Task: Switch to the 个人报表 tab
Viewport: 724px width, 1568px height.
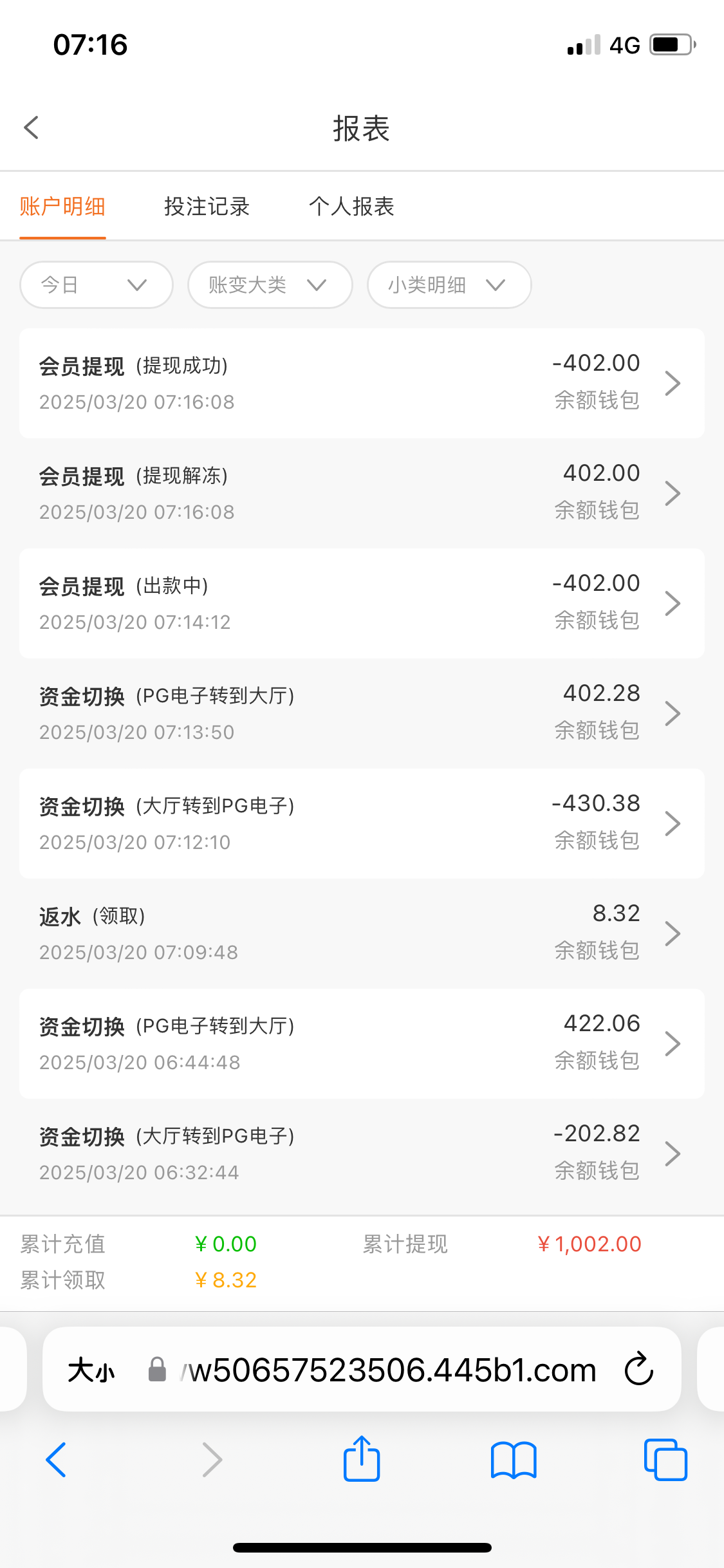Action: tap(351, 207)
